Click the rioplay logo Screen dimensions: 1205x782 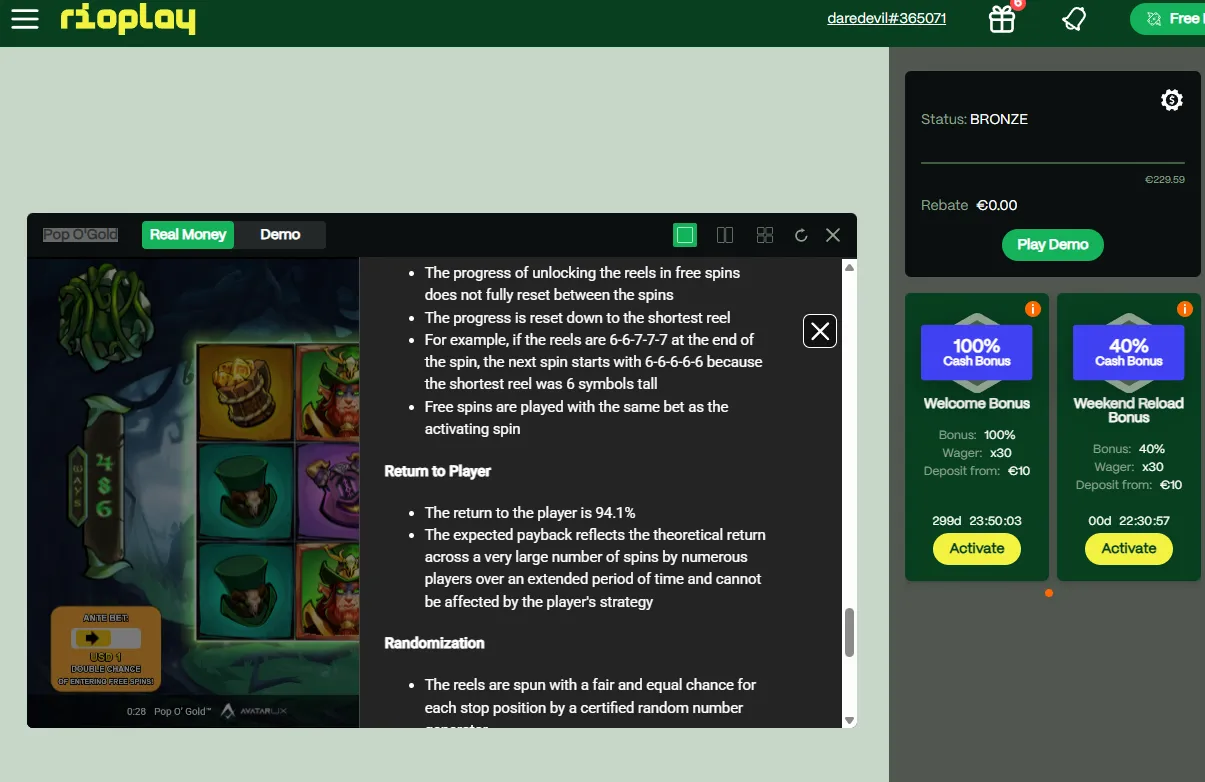(x=127, y=19)
